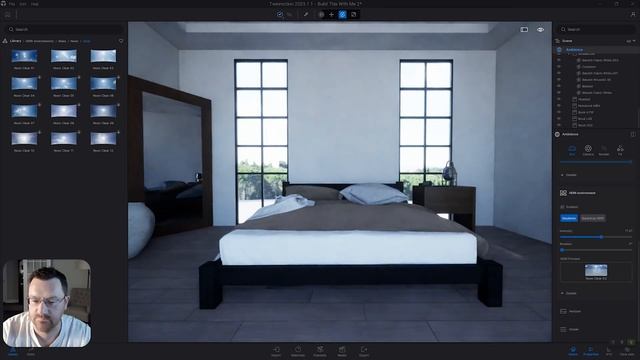Screen dimensions: 640x360
Task: Select the Move (translate) gizmo tool
Action: pos(331,14)
